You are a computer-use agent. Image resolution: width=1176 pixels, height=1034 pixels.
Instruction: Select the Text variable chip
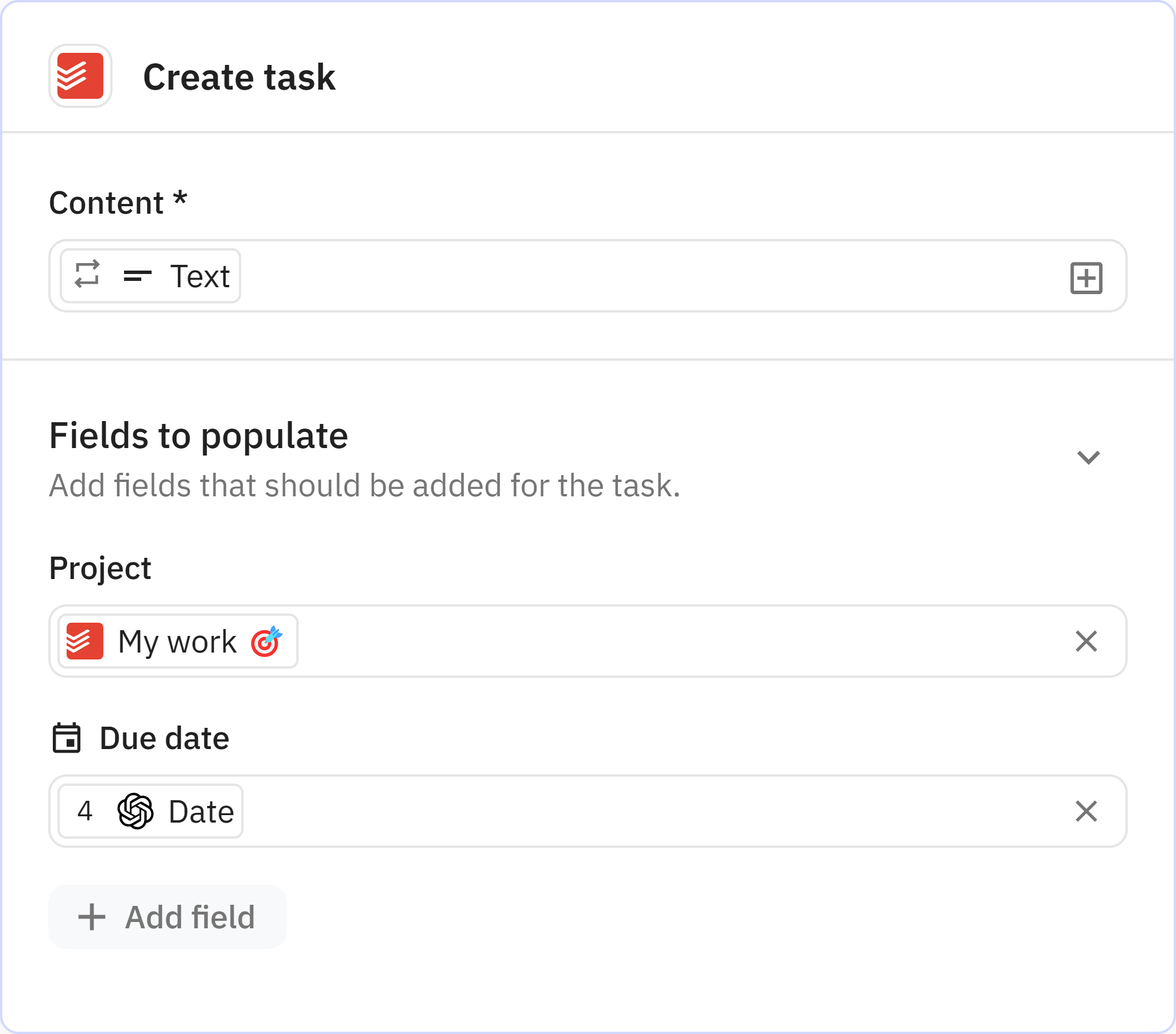(199, 276)
